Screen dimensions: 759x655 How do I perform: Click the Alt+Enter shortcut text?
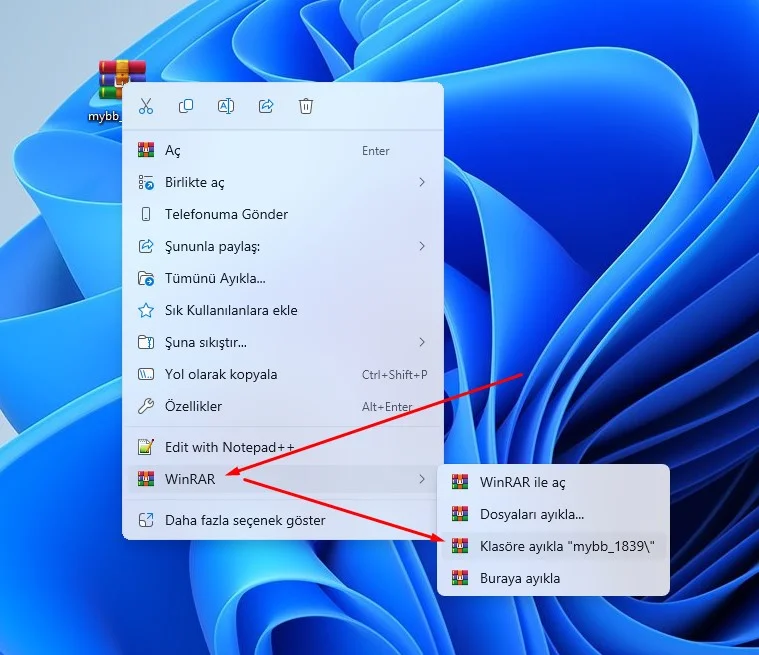pyautogui.click(x=387, y=407)
